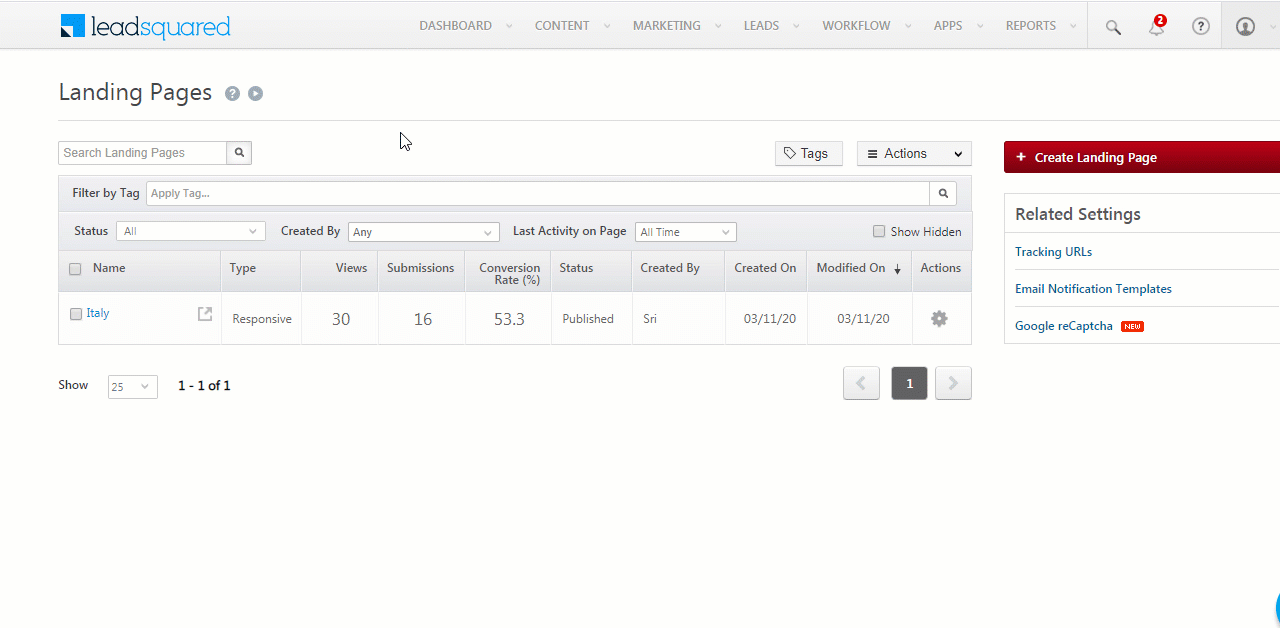The height and width of the screenshot is (628, 1280).
Task: Open the REPORTS menu
Action: (1031, 26)
